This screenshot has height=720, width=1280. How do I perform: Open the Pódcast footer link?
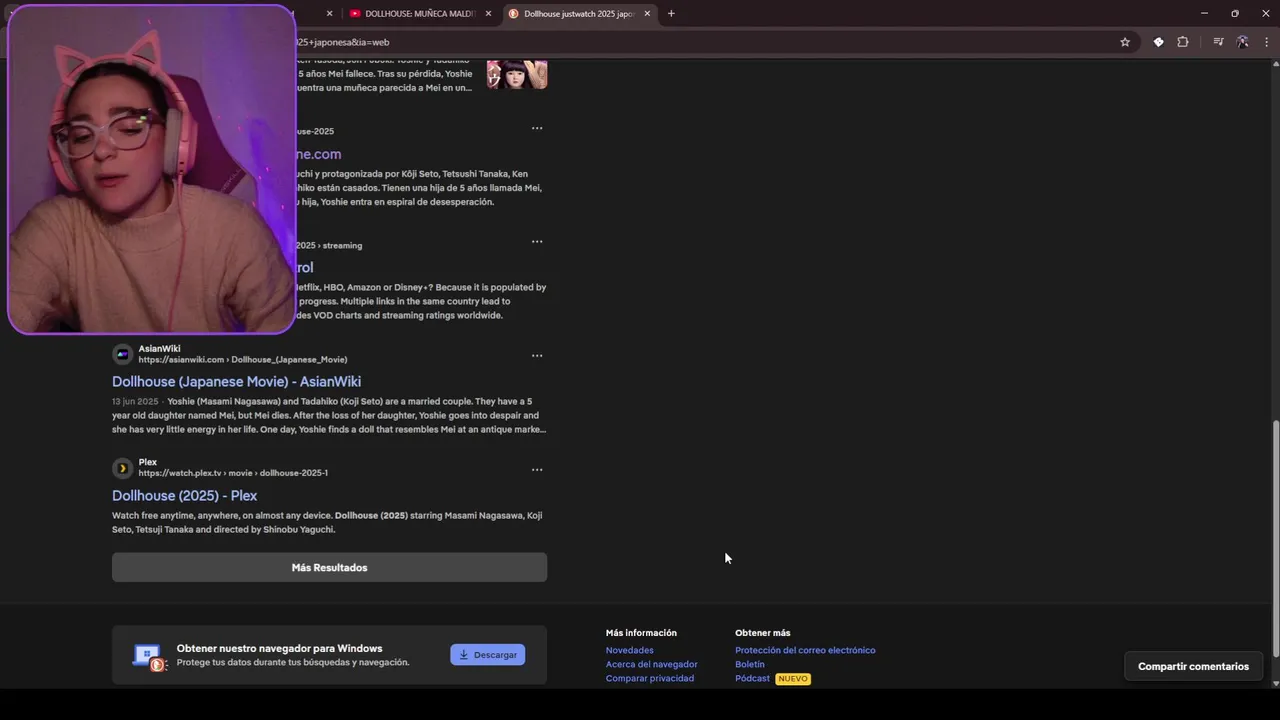pos(752,678)
